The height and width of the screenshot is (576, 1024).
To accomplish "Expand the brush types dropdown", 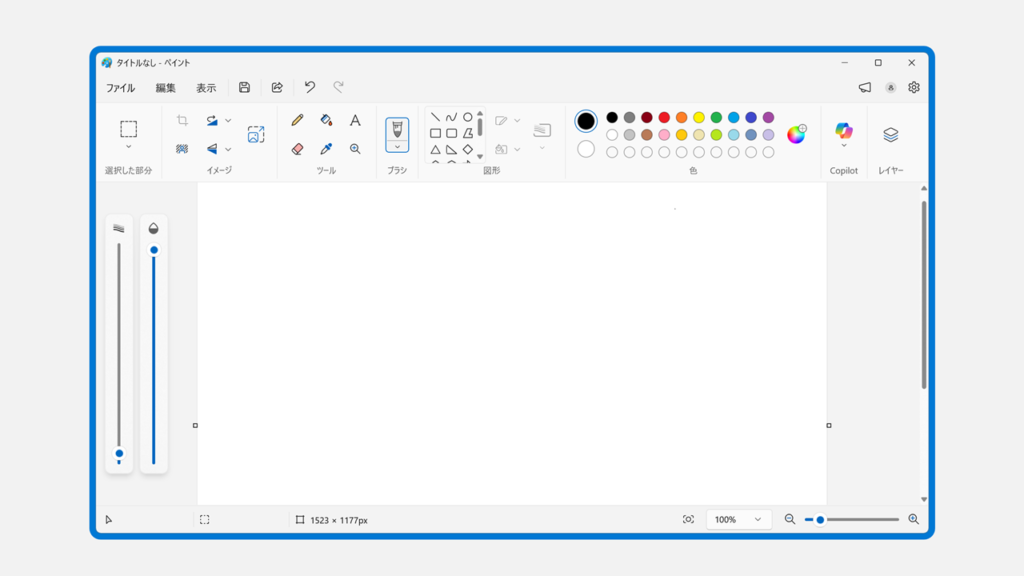I will click(x=397, y=147).
